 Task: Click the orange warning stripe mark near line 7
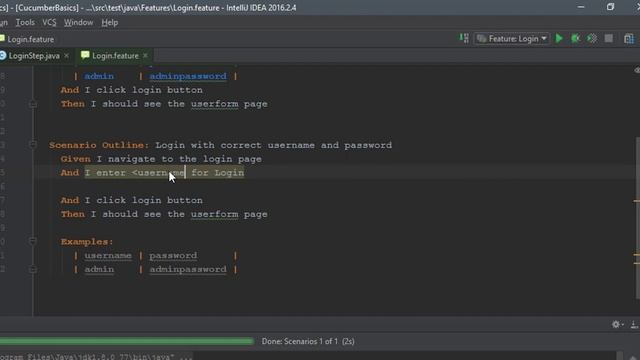coord(637,200)
